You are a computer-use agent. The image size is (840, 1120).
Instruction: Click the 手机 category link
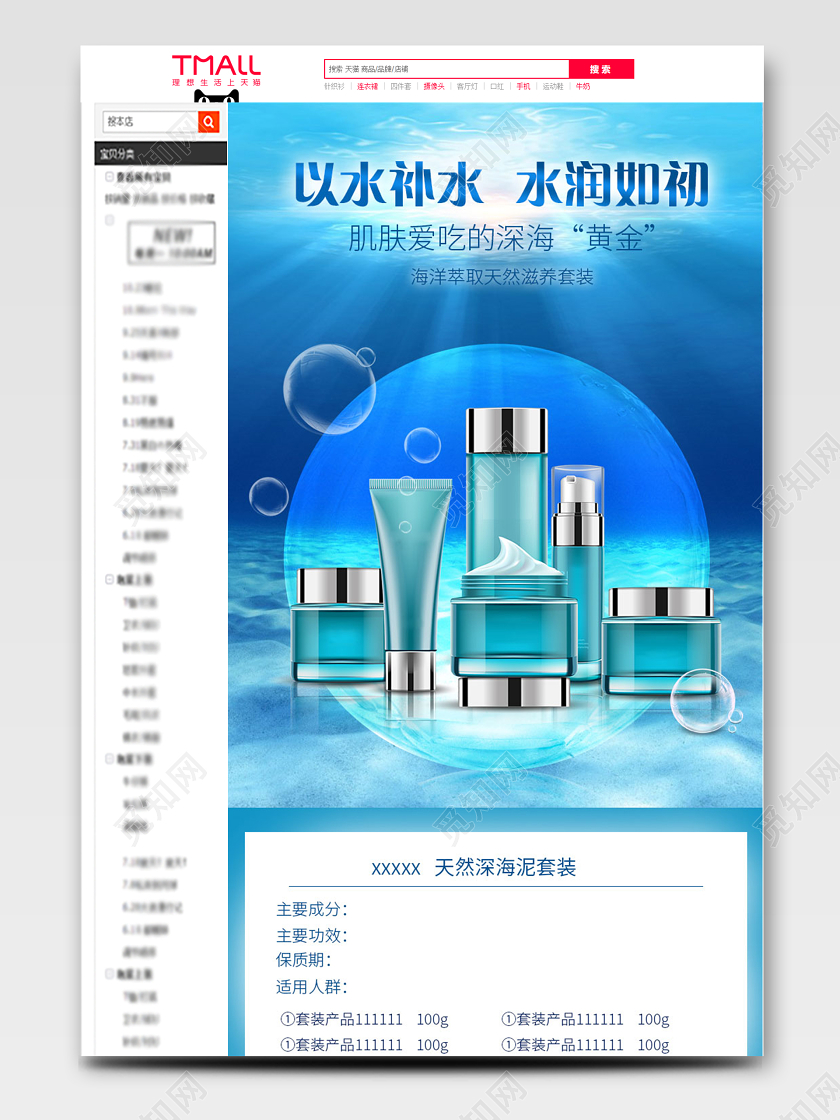pyautogui.click(x=521, y=88)
